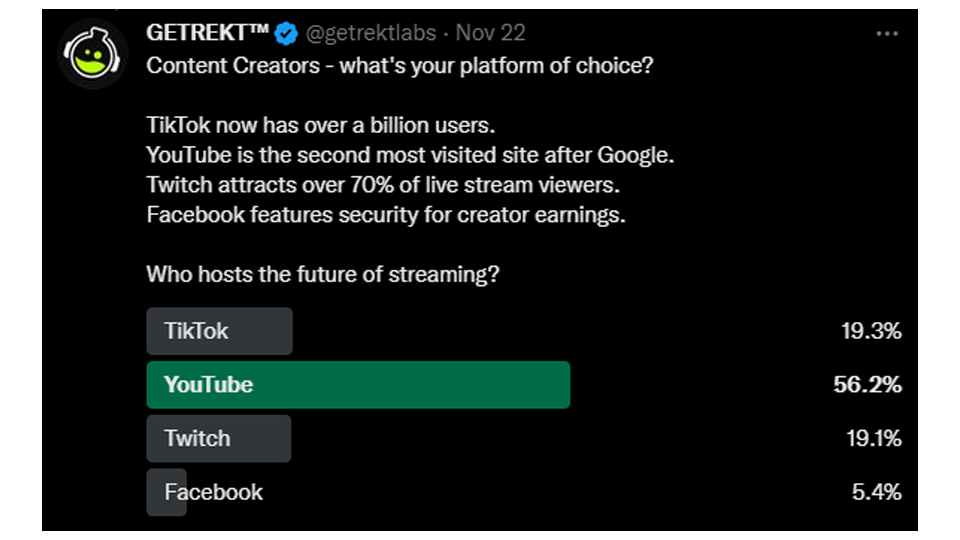Pick the Twitch poll option
960x540 pixels.
coord(218,438)
